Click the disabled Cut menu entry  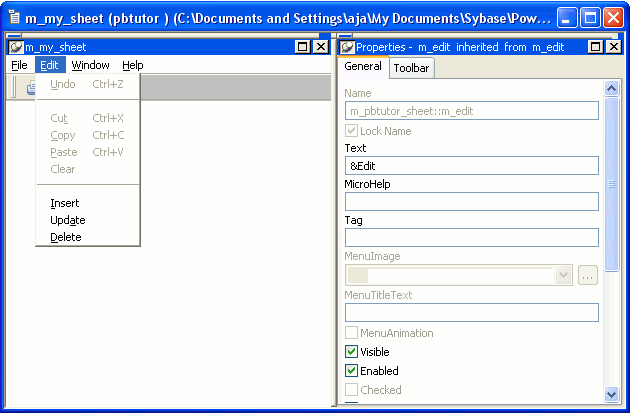click(88, 118)
